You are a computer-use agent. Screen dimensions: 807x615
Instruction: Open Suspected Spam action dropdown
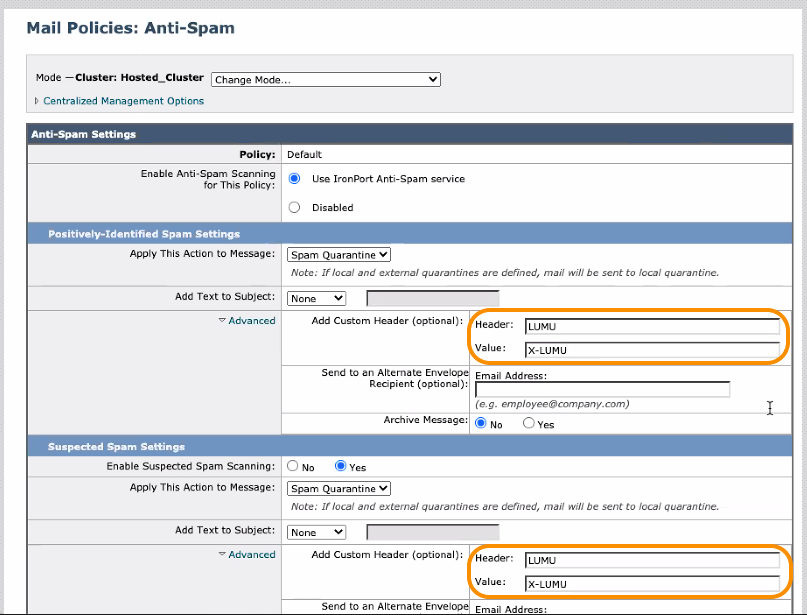[338, 489]
